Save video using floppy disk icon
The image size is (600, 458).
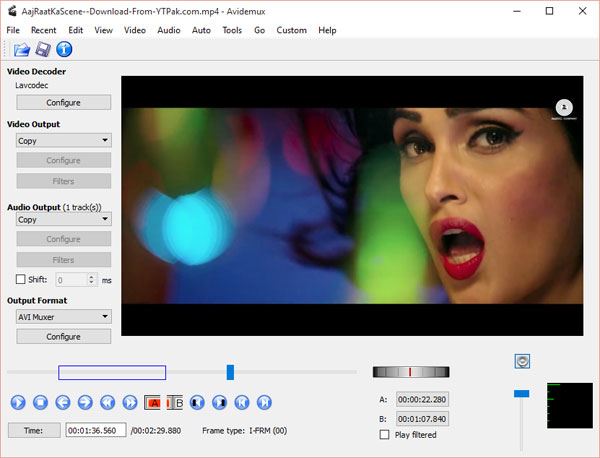pos(43,50)
